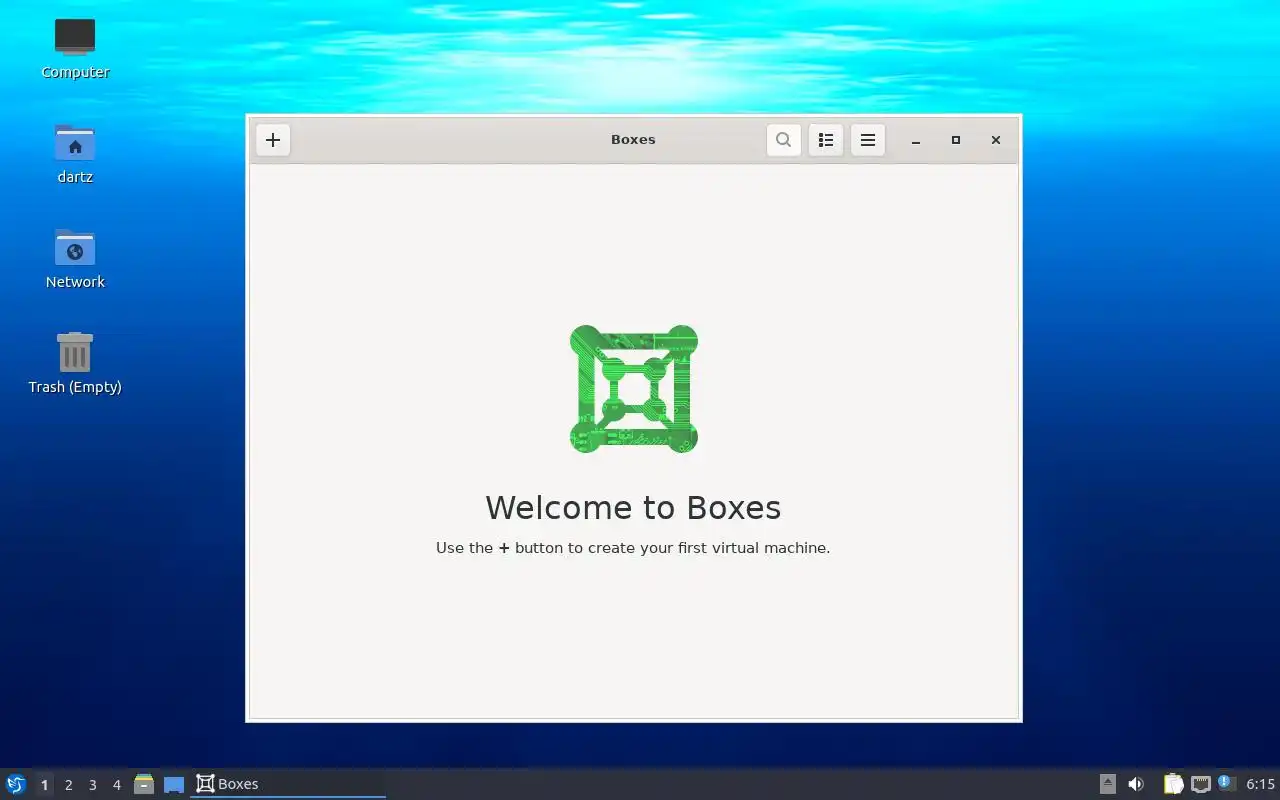This screenshot has width=1280, height=800.
Task: Open the Lubuntu start menu
Action: tap(16, 784)
